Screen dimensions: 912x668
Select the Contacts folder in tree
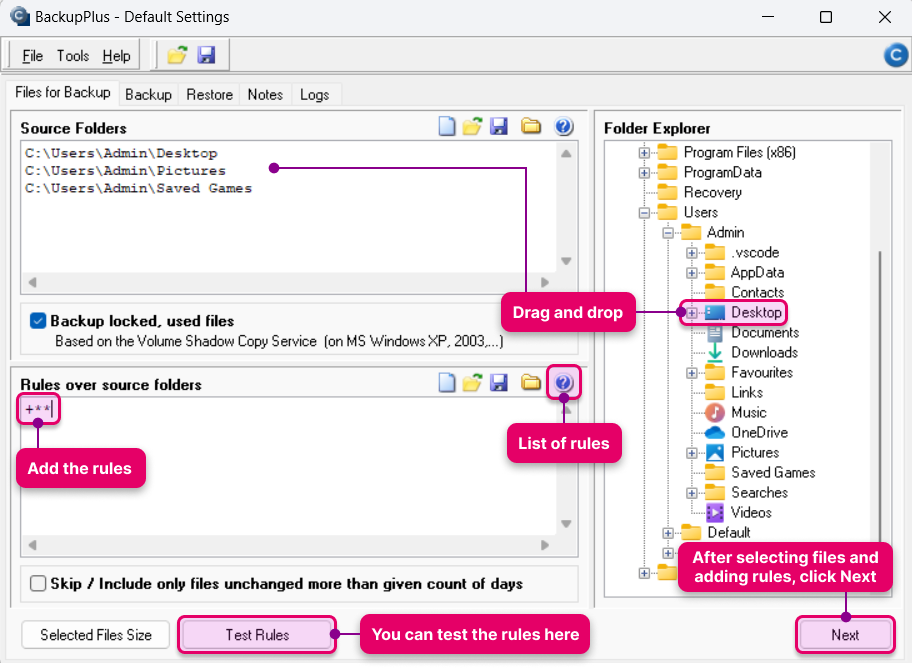pyautogui.click(x=757, y=293)
